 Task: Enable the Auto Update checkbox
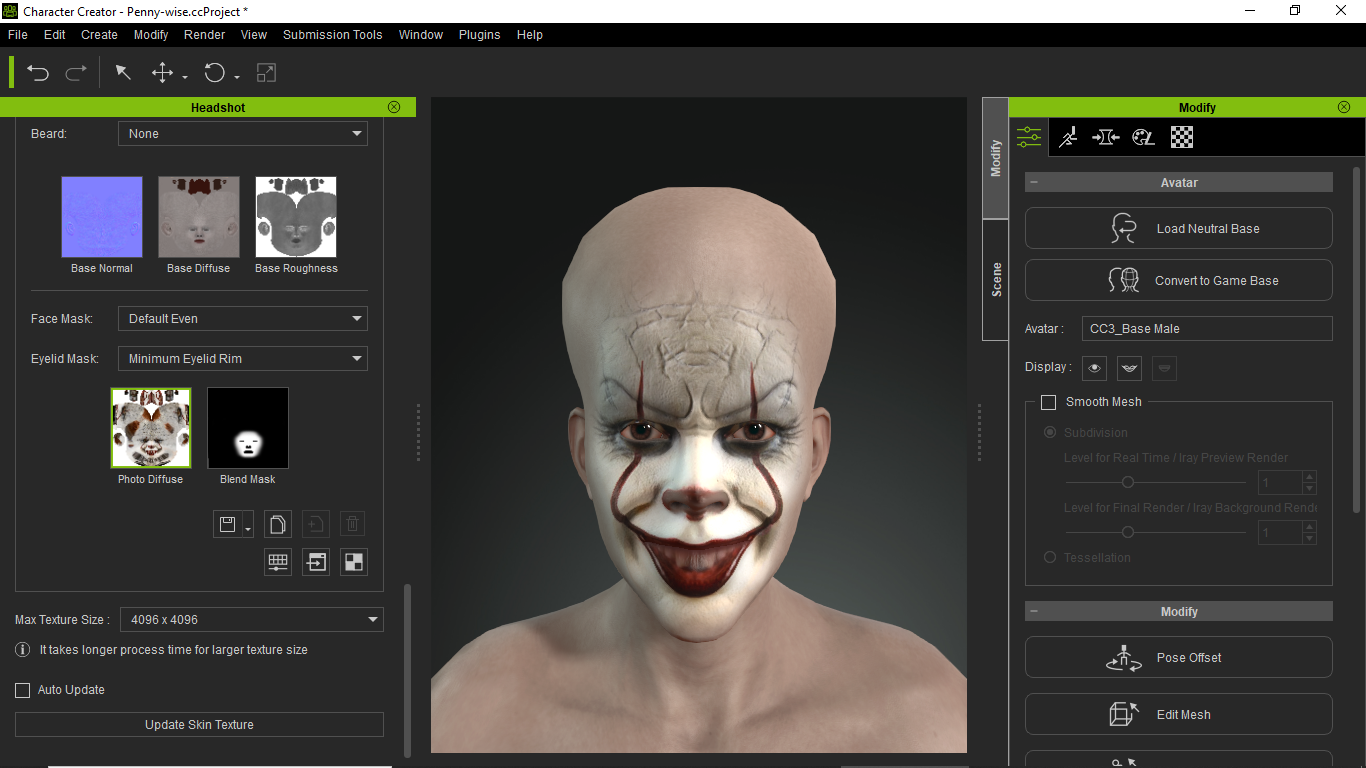(x=23, y=690)
